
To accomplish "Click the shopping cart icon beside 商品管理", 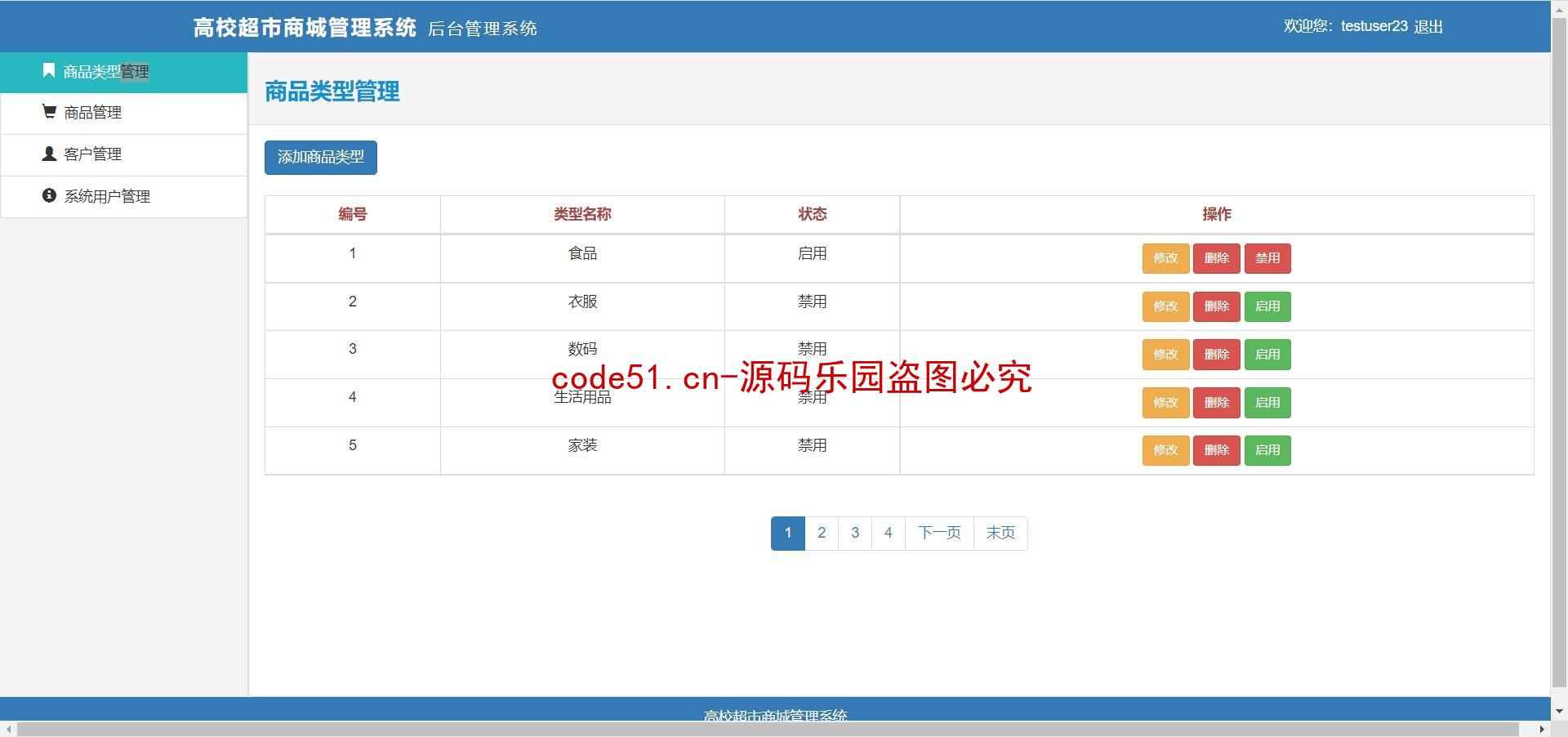I will (49, 111).
